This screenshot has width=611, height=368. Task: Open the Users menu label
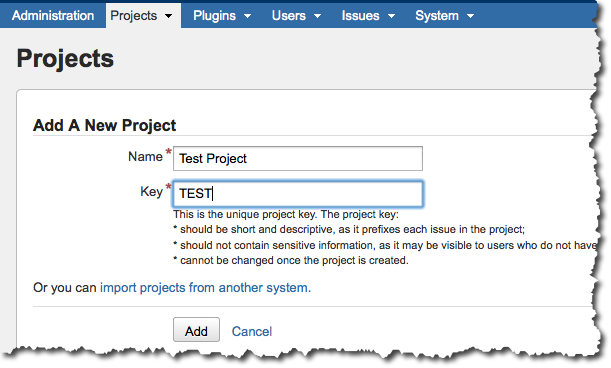pos(288,16)
